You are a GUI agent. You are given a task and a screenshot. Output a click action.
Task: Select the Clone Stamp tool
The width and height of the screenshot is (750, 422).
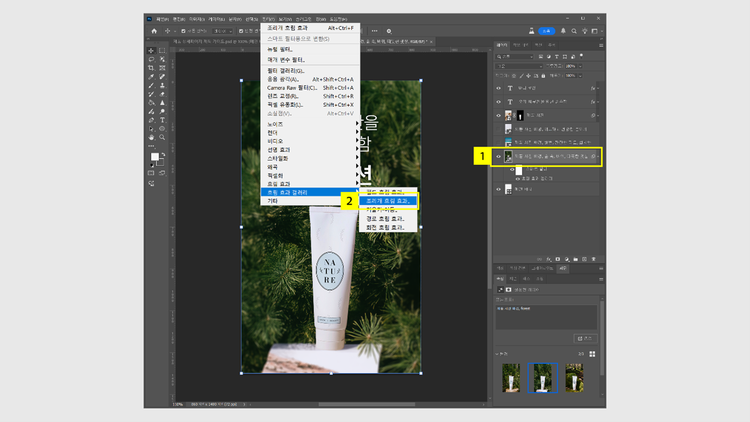(x=162, y=85)
